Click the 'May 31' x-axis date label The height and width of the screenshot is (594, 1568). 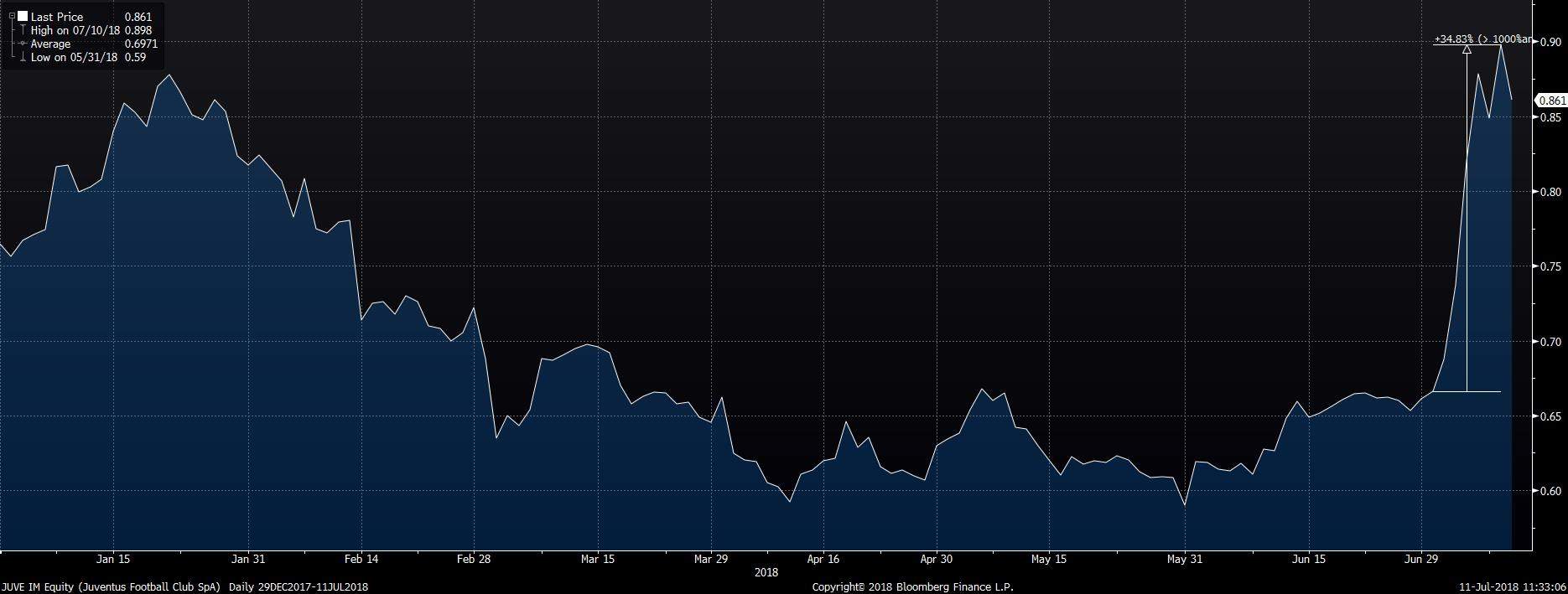tap(1184, 559)
